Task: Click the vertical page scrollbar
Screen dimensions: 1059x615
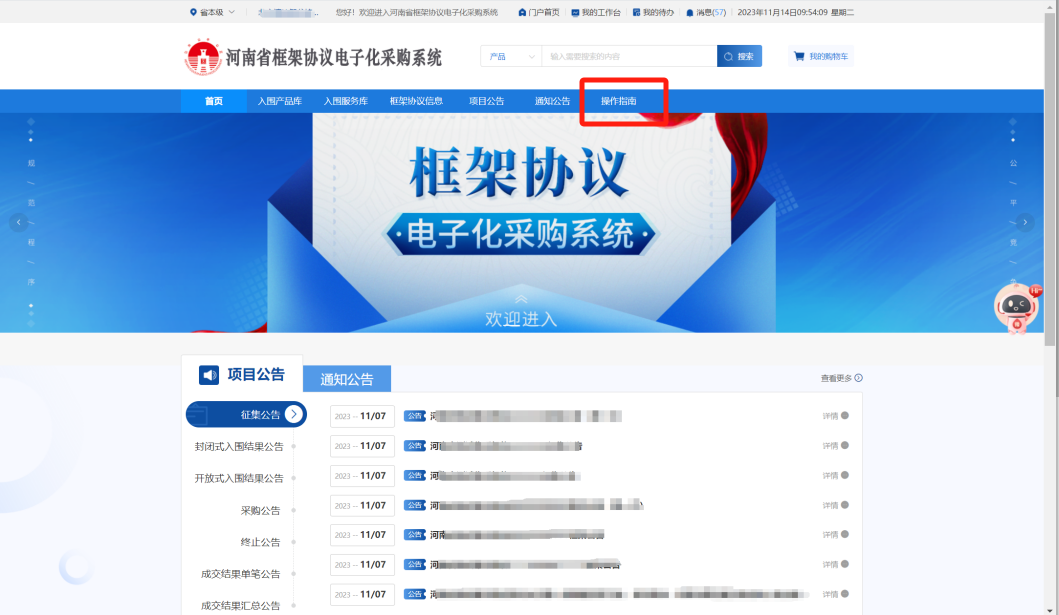Action: 1052,179
